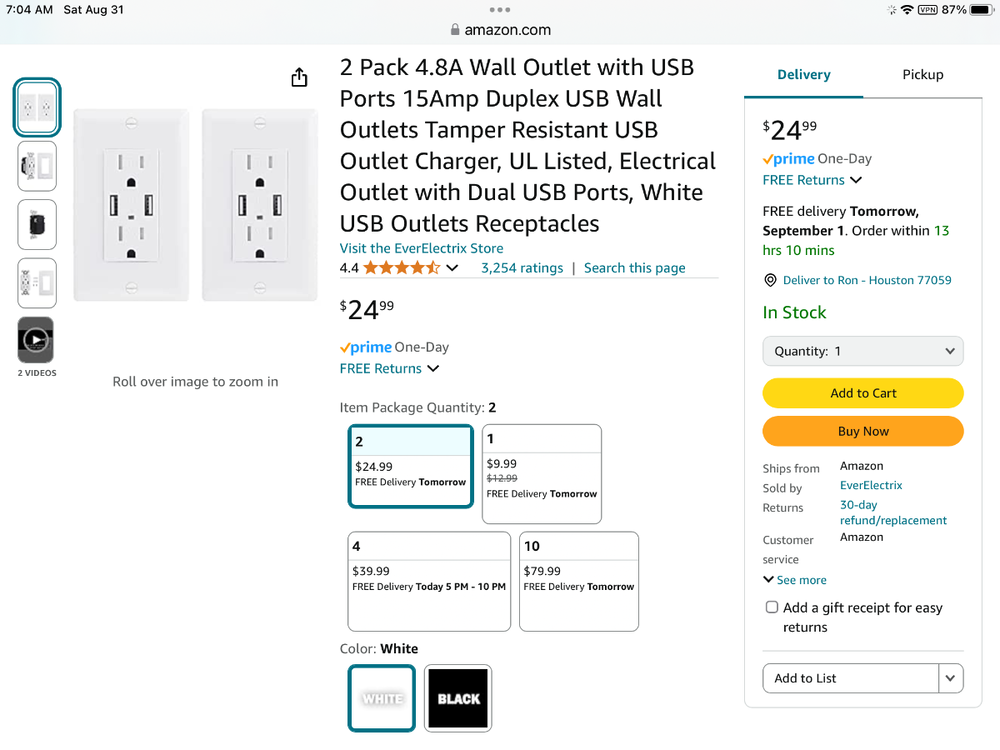Play the product video thumbnail
This screenshot has height=750, width=1000.
pyautogui.click(x=36, y=340)
